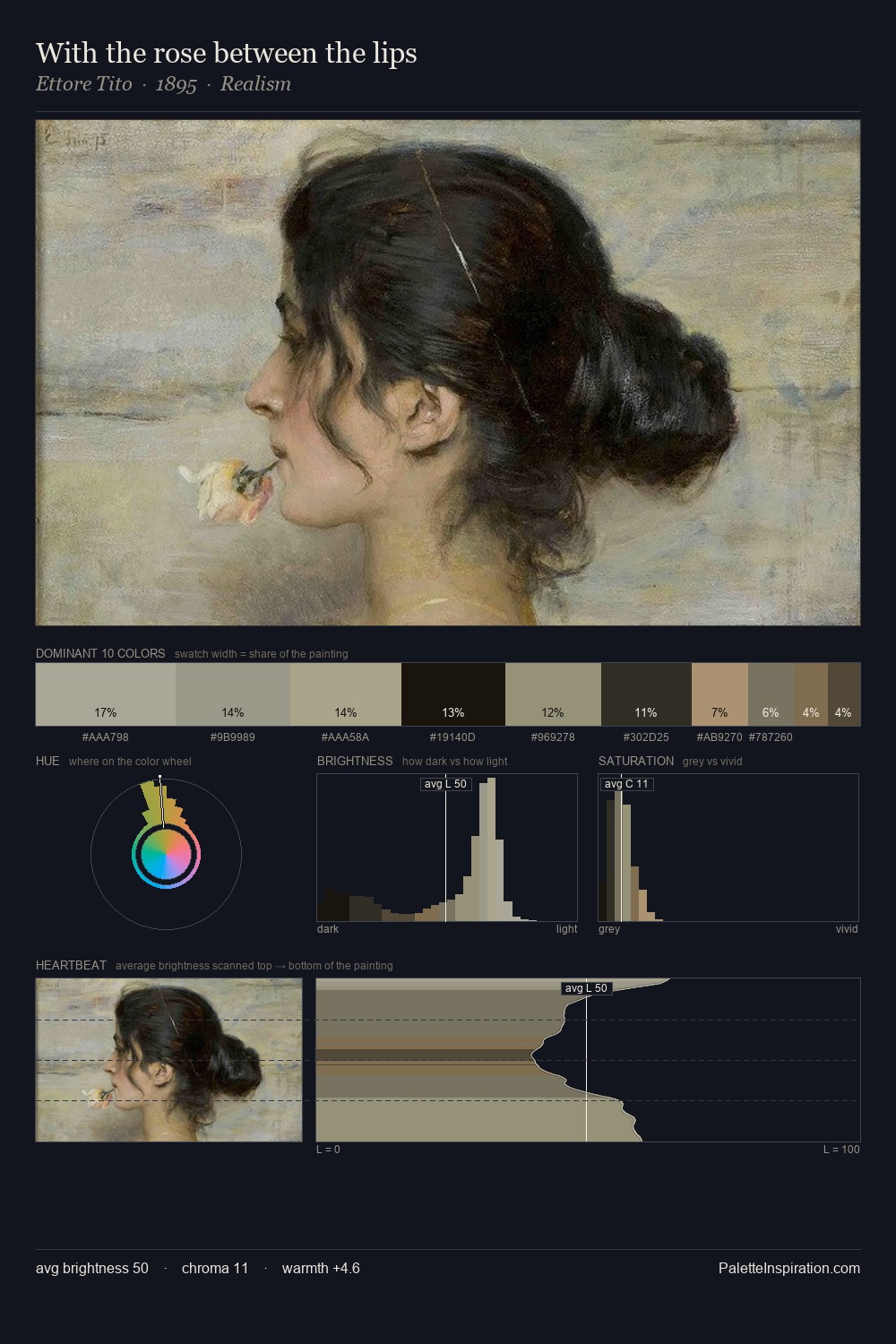
Task: Click the 'Realism' style label
Action: pos(255,84)
